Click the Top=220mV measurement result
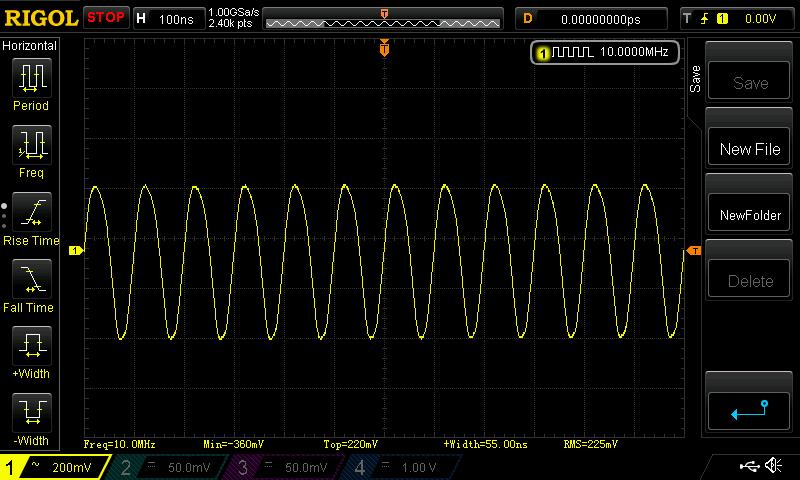The height and width of the screenshot is (480, 800). pos(351,444)
